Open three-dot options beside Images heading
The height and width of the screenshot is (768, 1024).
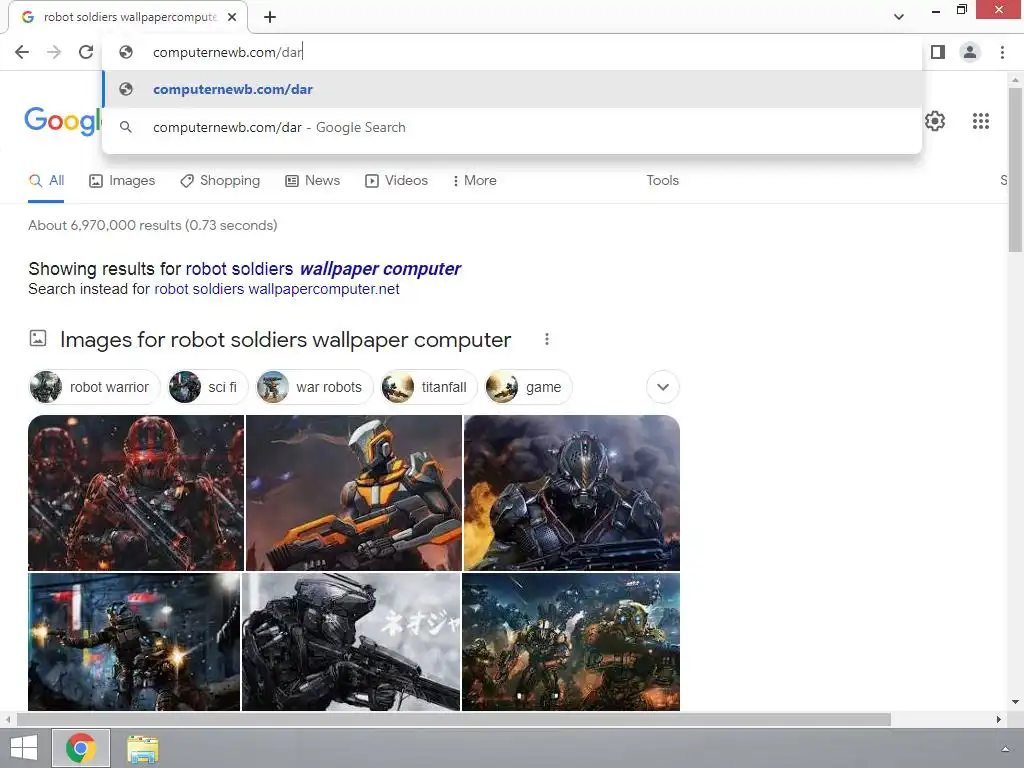(547, 339)
